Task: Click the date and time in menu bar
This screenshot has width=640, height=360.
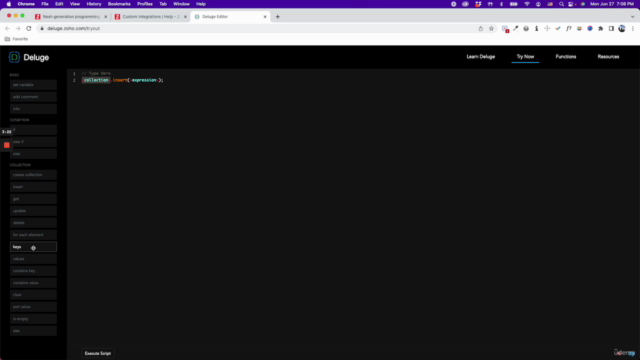Action: (612, 4)
